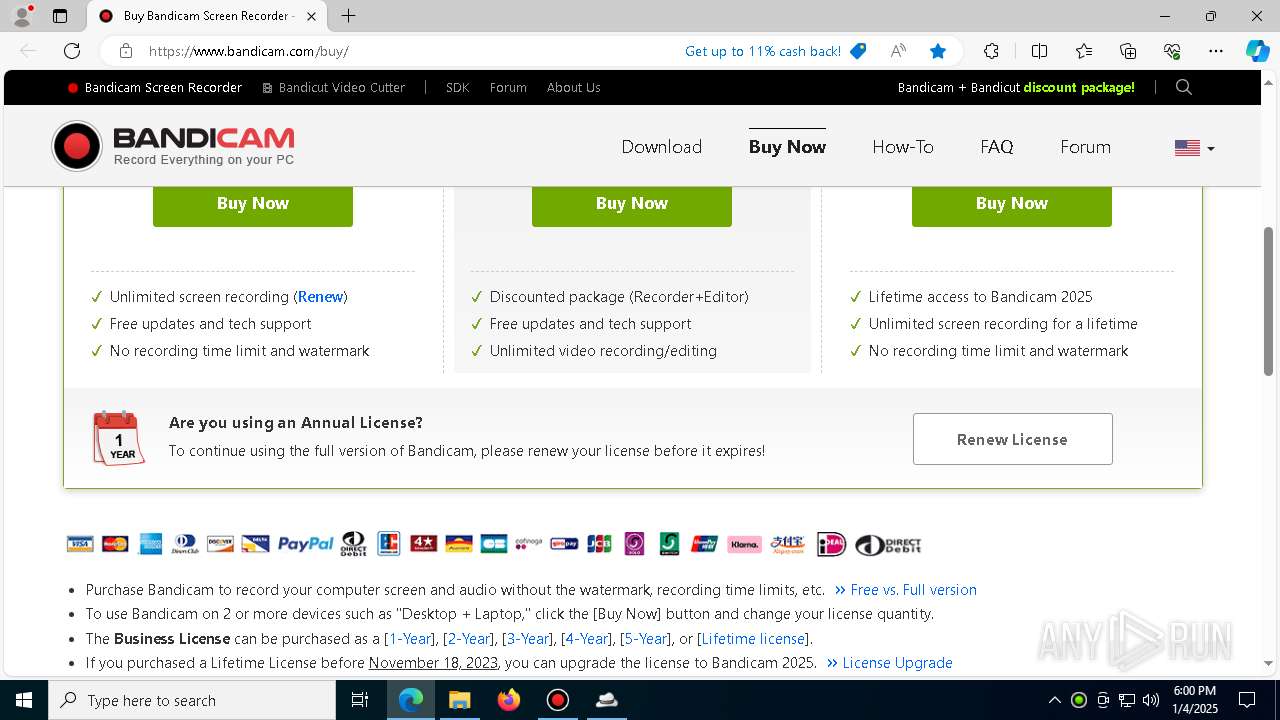
Task: Switch to Bandicut Video Cutter site
Action: tap(334, 87)
